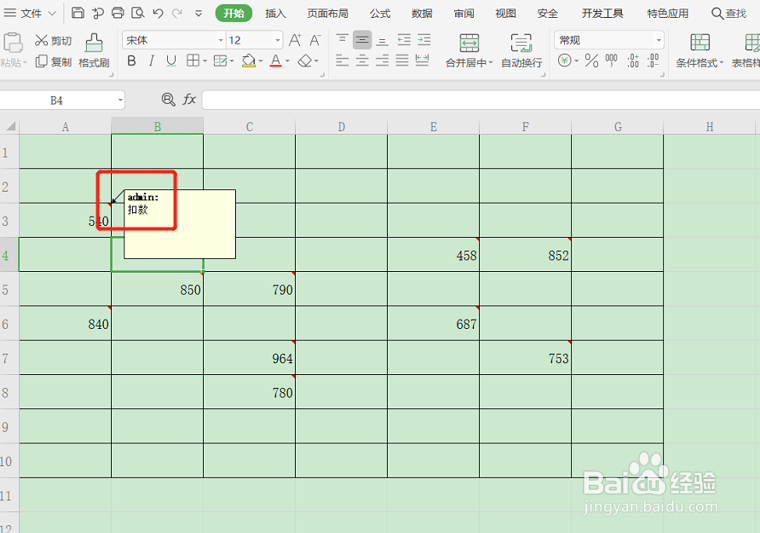Click the 查找 (Find) button
This screenshot has width=760, height=533.
tap(728, 13)
